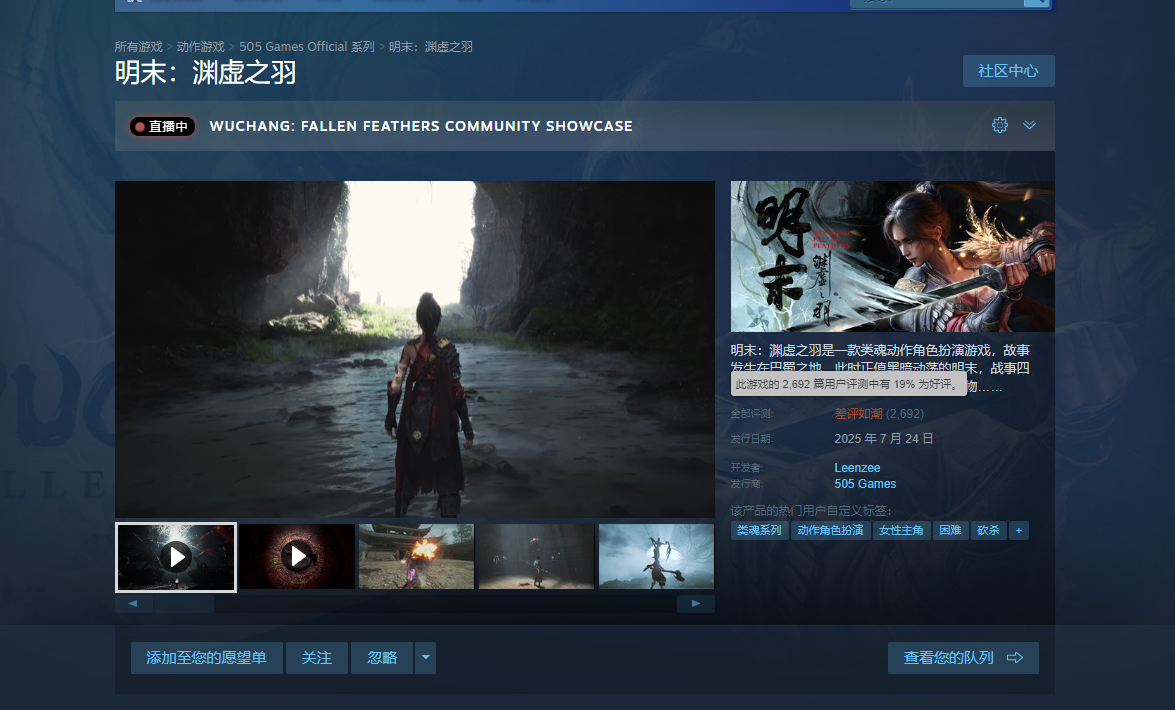This screenshot has width=1175, height=710.
Task: Click the main gameplay video preview
Action: 415,349
